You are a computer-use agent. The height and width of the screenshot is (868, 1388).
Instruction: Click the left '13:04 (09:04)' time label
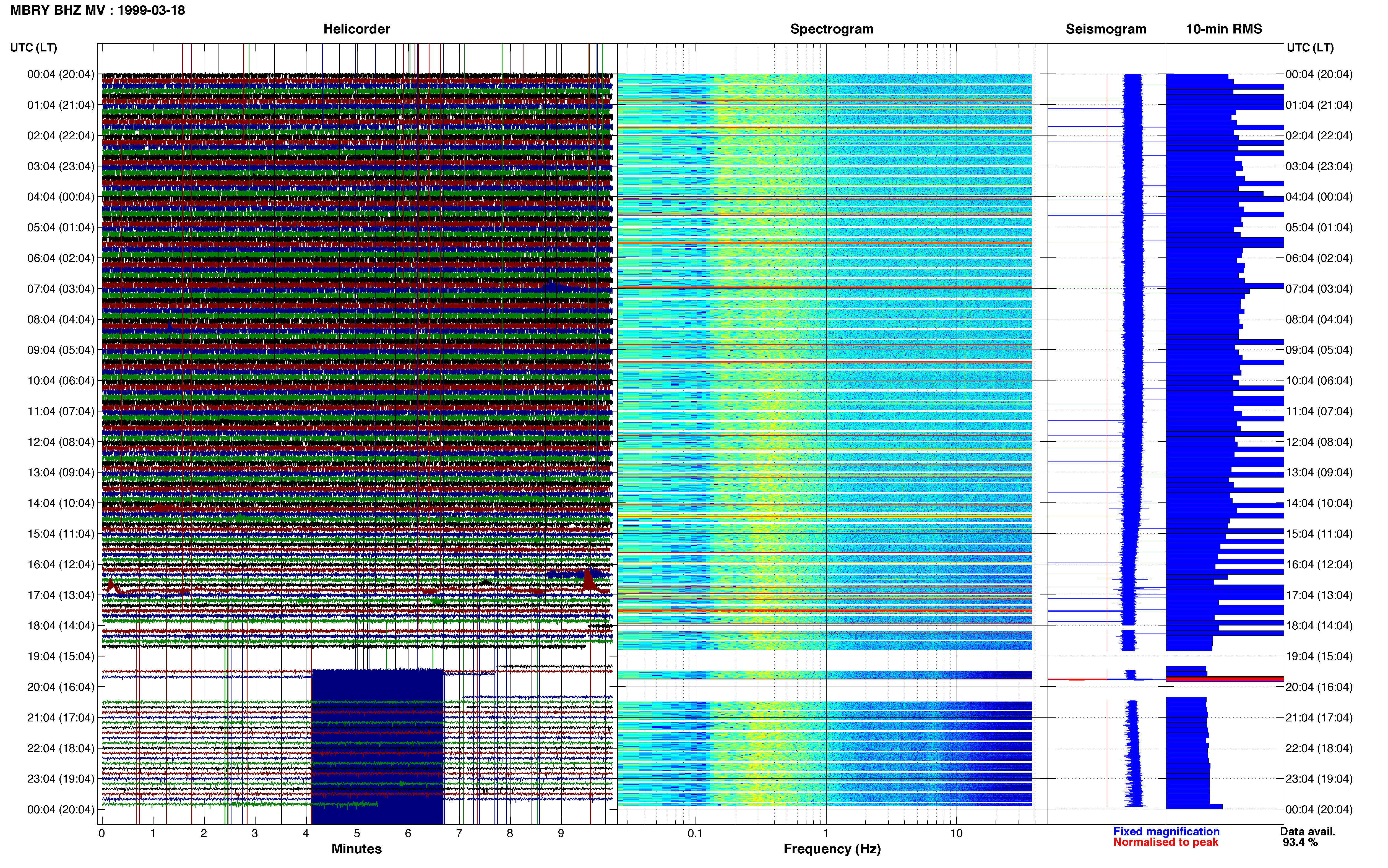(61, 473)
